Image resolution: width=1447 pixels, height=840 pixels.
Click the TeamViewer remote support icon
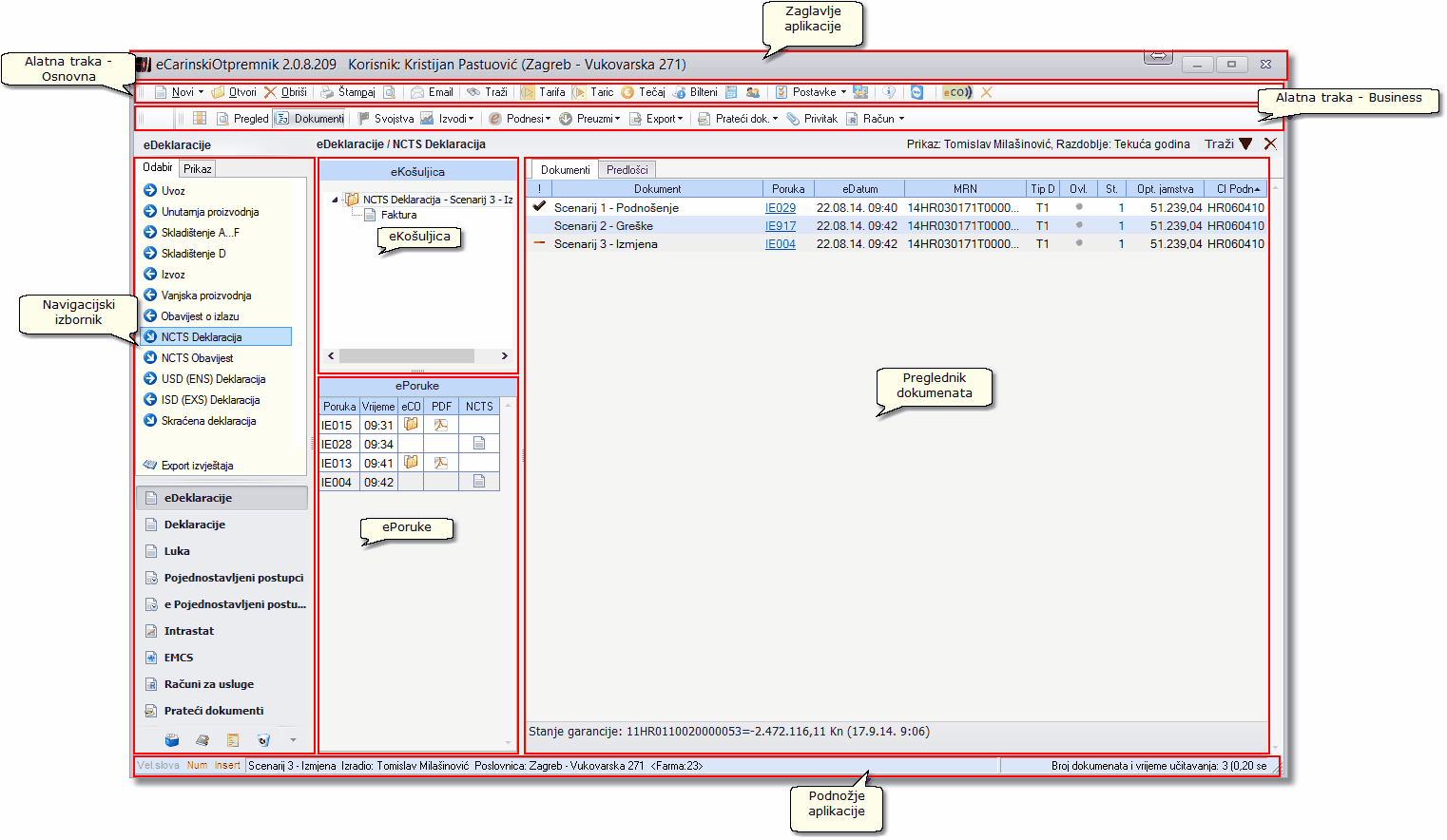916,92
